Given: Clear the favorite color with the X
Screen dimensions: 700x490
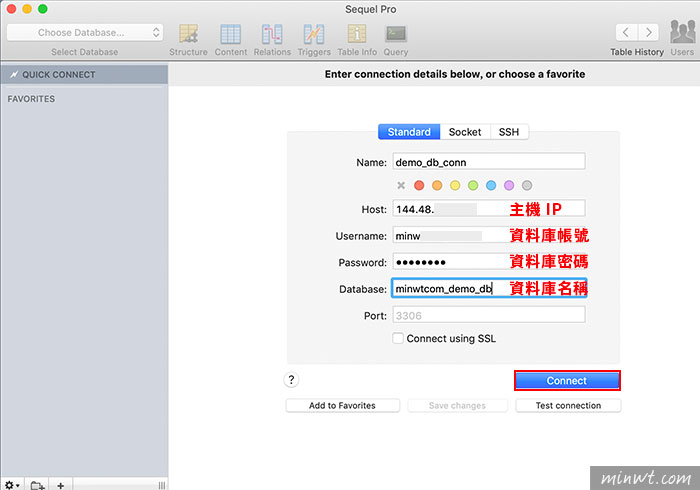Looking at the screenshot, I should 401,185.
